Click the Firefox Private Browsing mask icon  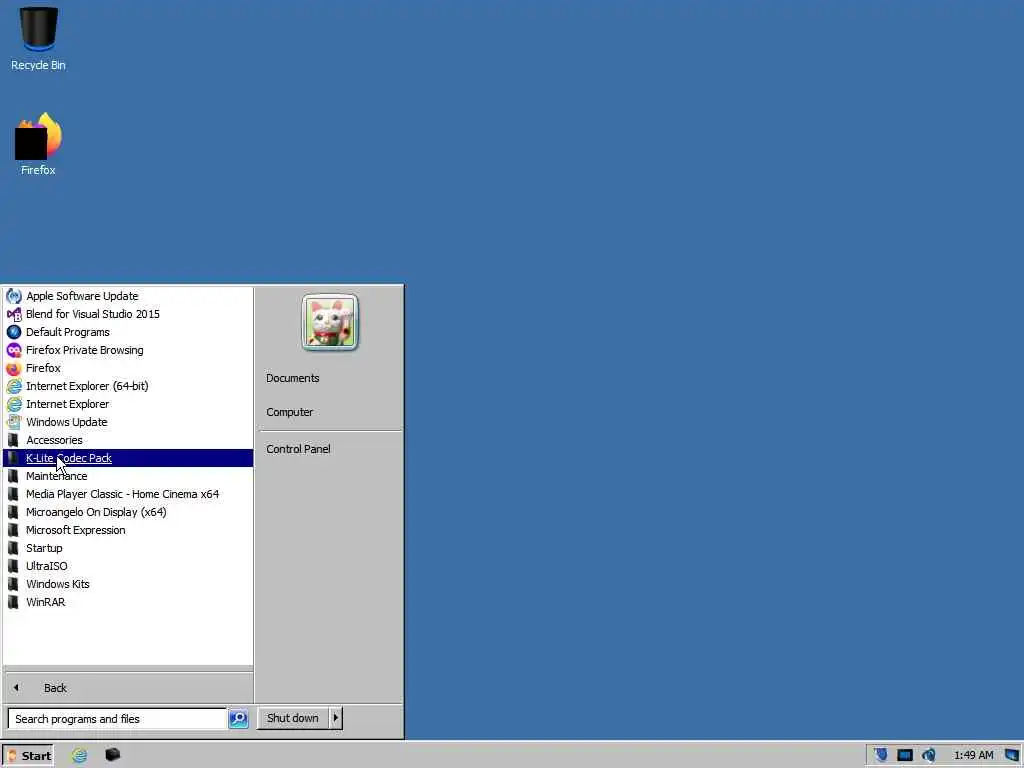pos(14,350)
